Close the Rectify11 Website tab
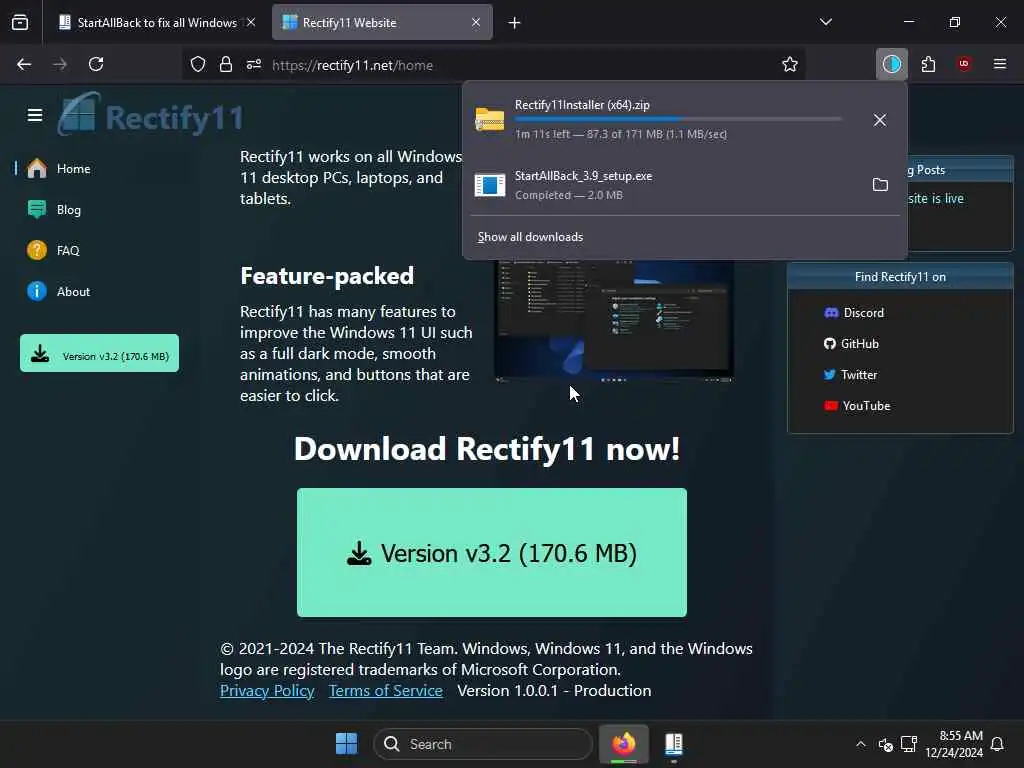 476,23
